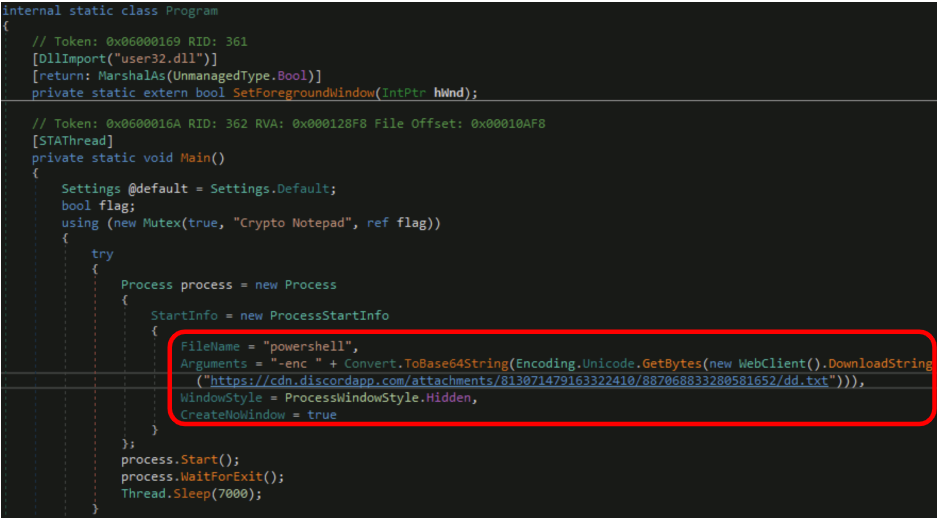Click the Token 0x0600016A RID 362 comment
Viewport: 937px width, 519px height.
point(289,124)
